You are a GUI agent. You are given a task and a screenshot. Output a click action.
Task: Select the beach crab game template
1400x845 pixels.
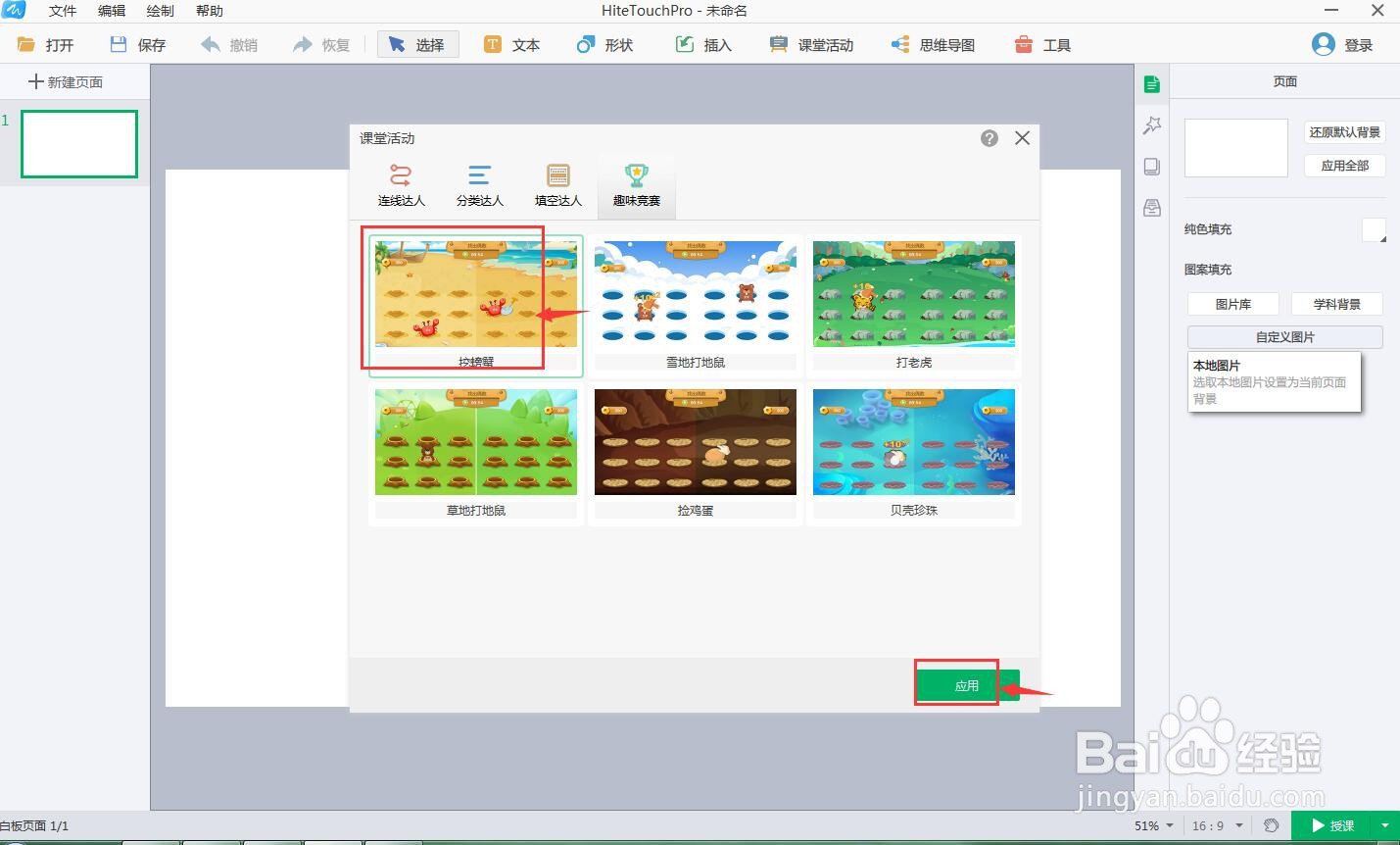point(476,306)
